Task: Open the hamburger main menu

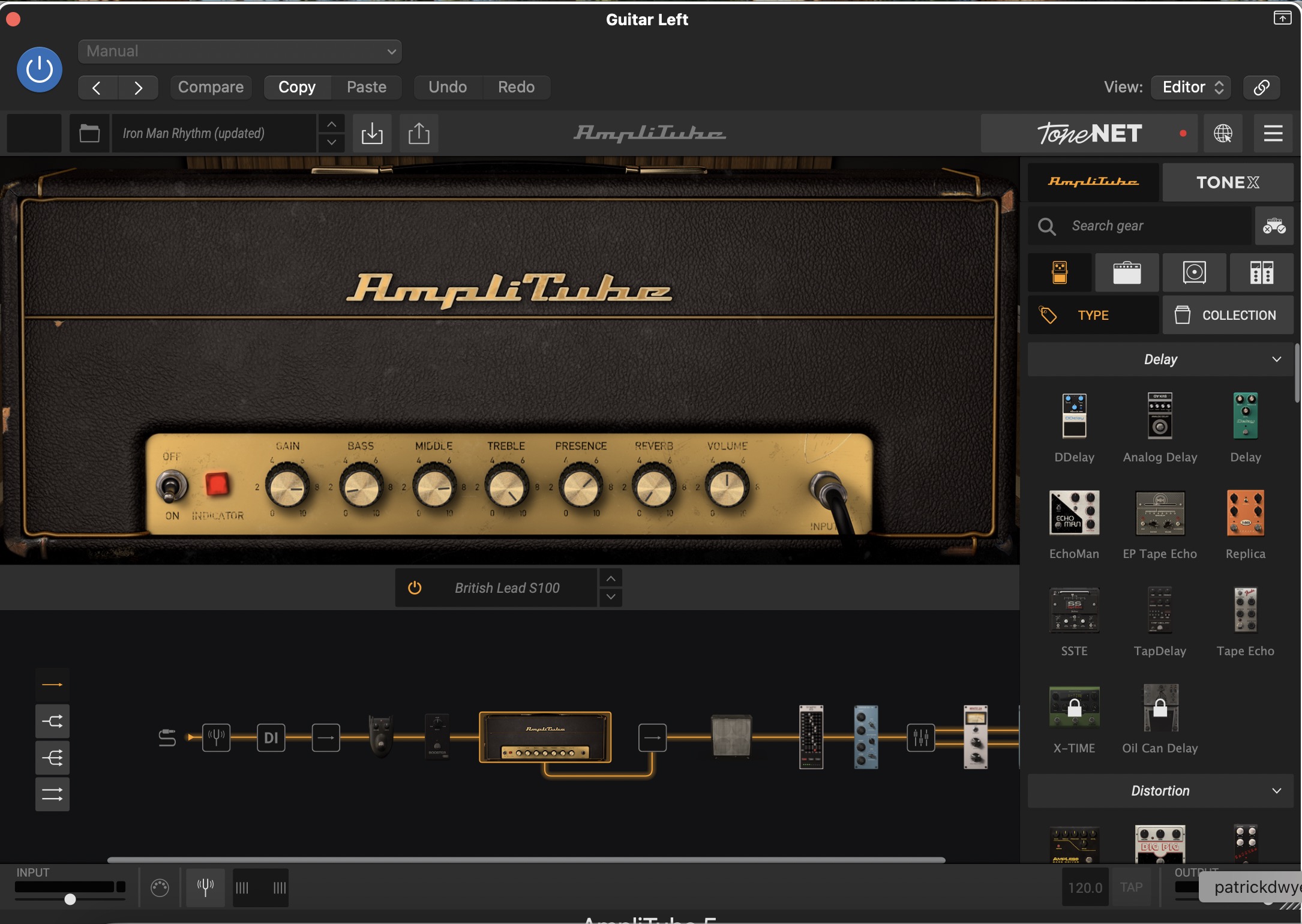Action: pos(1273,133)
